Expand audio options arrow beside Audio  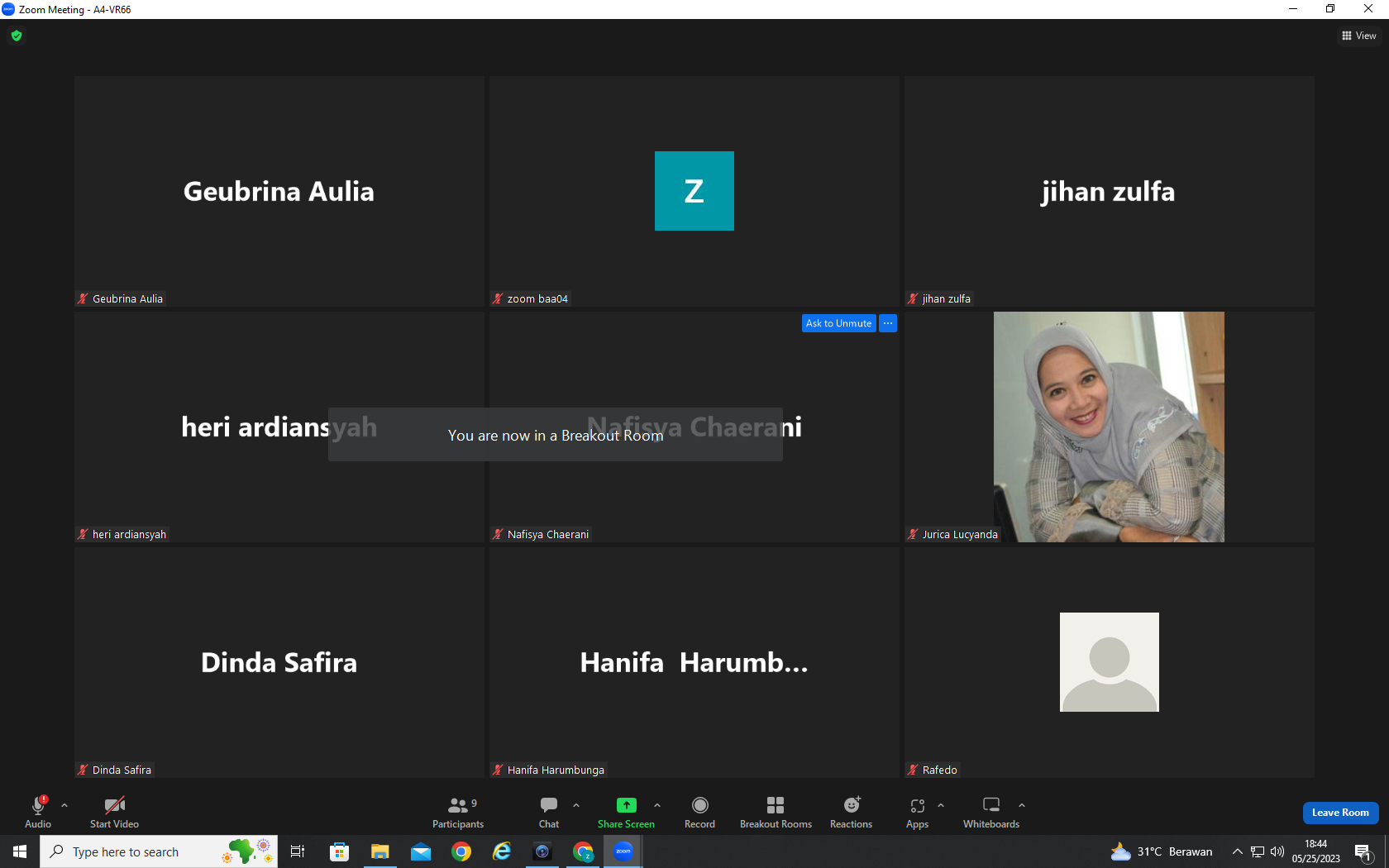tap(64, 805)
